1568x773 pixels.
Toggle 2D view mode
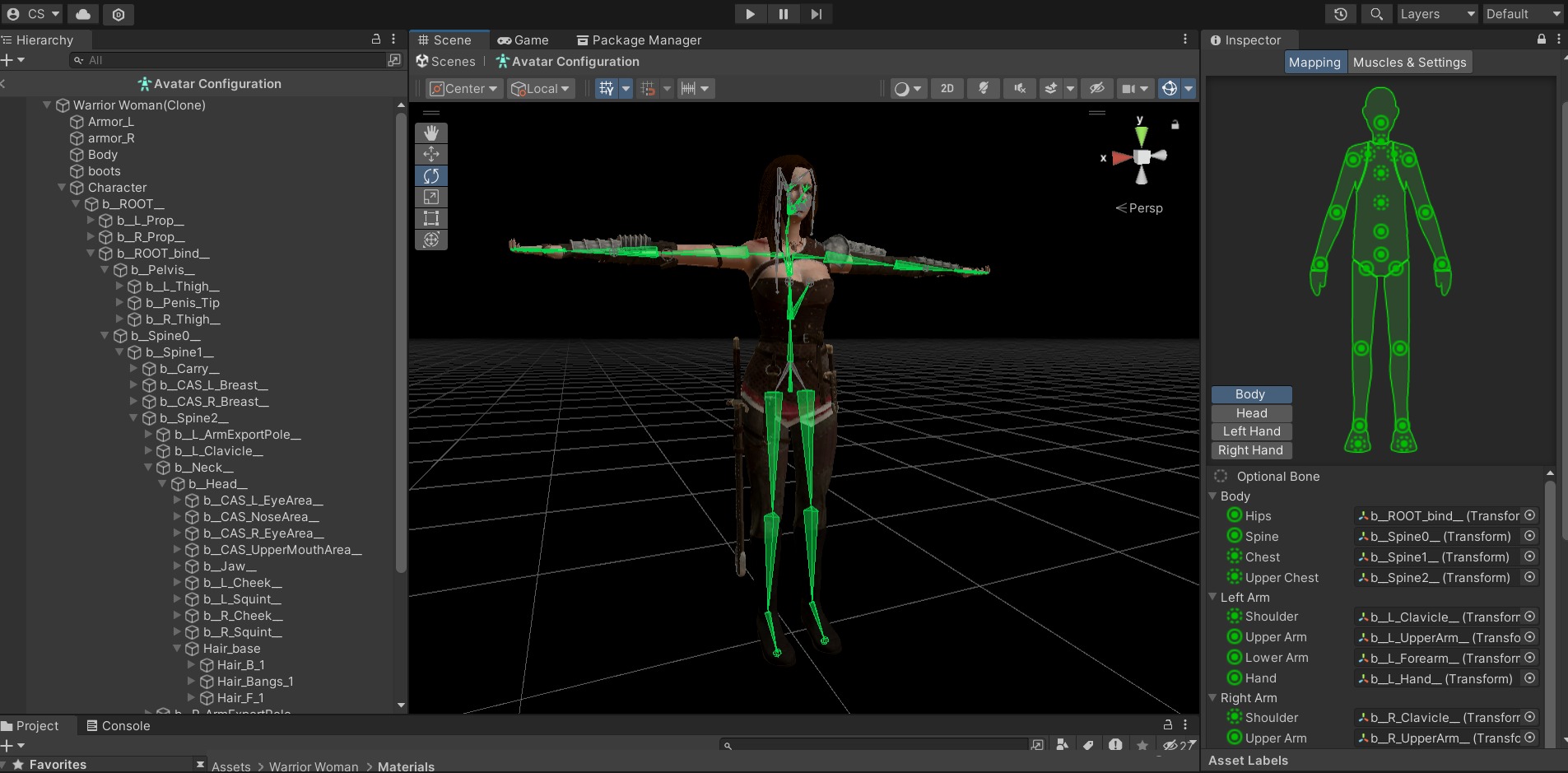pos(947,88)
